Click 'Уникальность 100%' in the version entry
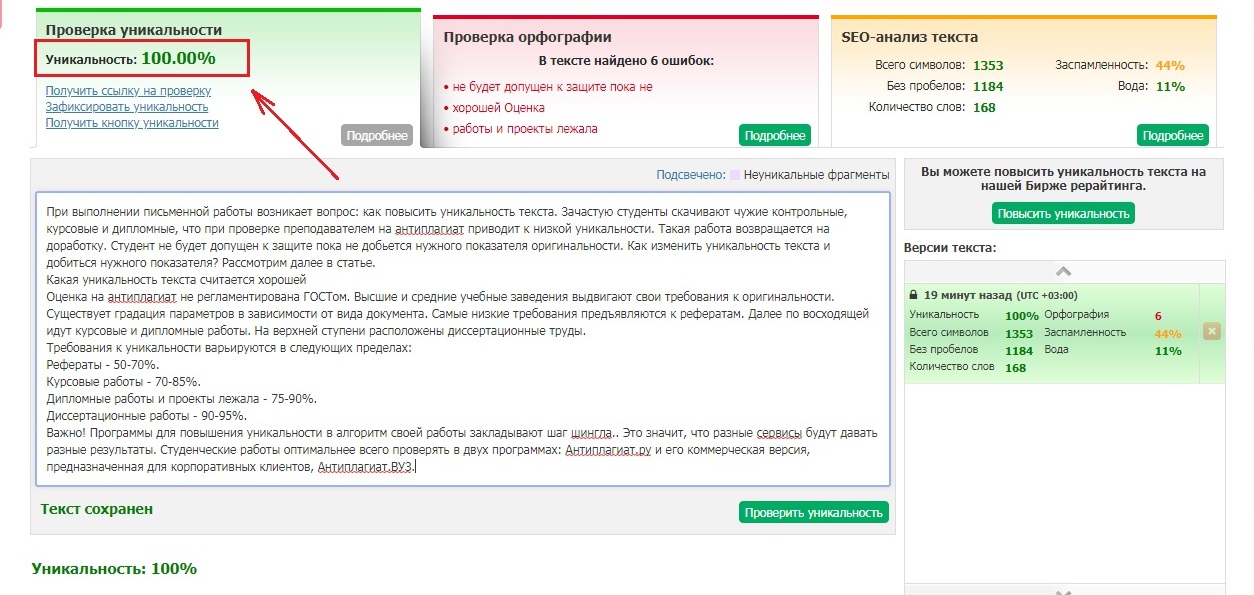 [974, 315]
